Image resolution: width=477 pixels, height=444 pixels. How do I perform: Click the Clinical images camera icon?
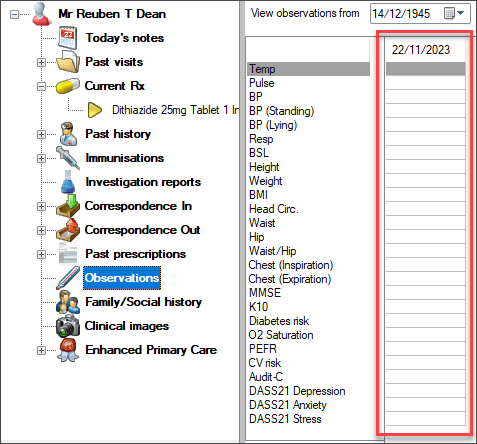68,326
